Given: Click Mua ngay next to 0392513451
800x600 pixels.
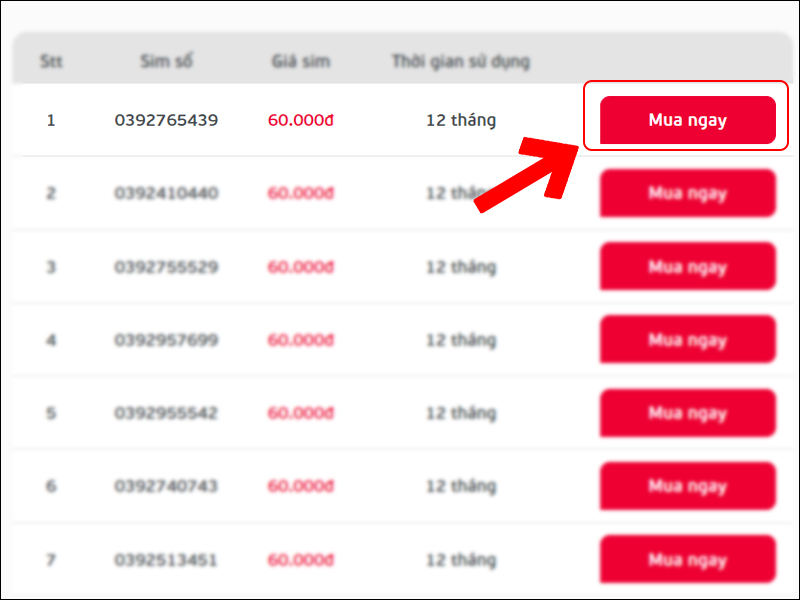Looking at the screenshot, I should tap(688, 559).
